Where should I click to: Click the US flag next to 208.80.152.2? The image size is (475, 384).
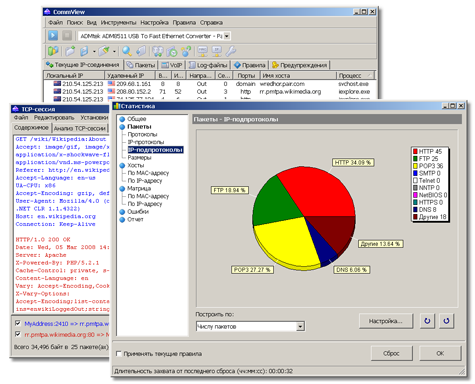111,91
